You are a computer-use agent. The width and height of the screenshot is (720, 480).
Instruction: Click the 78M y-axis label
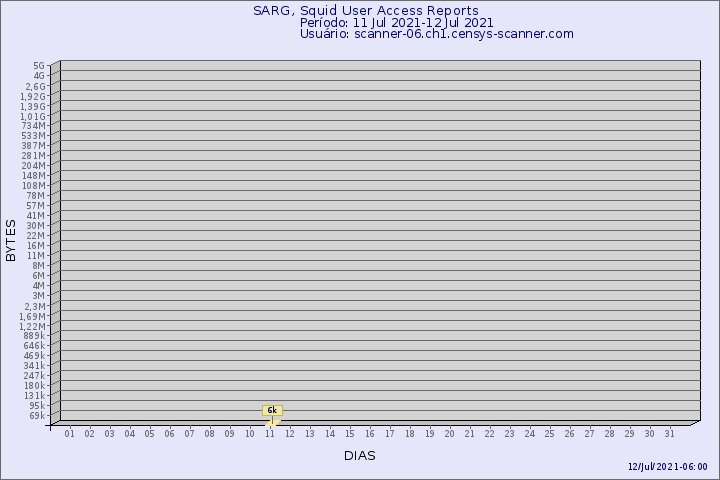pyautogui.click(x=36, y=196)
